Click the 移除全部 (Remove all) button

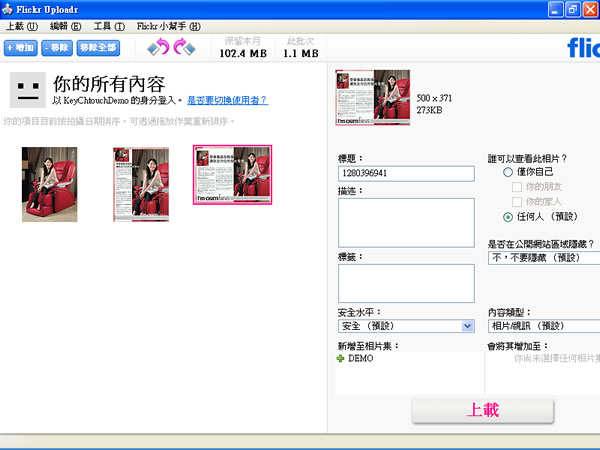pyautogui.click(x=98, y=47)
